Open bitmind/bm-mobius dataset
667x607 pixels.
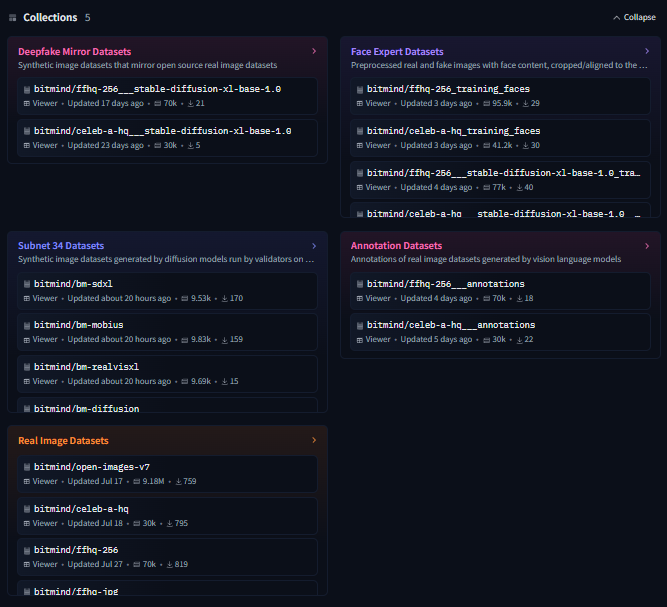[167, 332]
